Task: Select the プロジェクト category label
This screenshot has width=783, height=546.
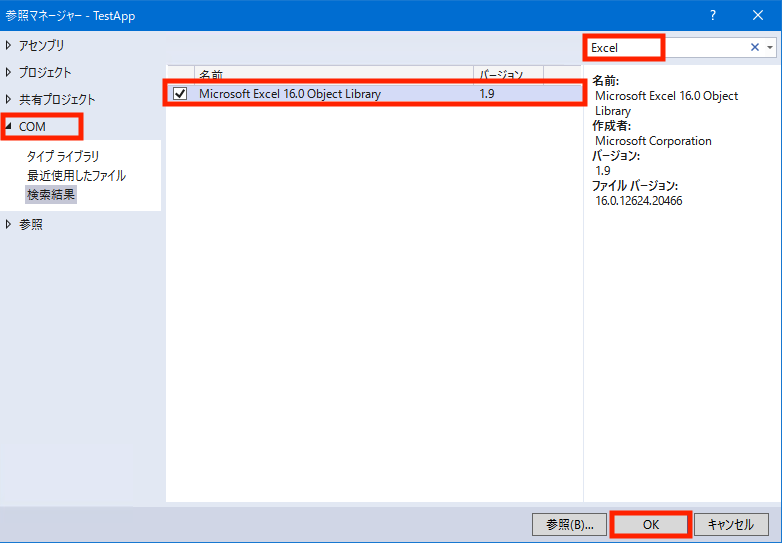Action: tap(45, 72)
